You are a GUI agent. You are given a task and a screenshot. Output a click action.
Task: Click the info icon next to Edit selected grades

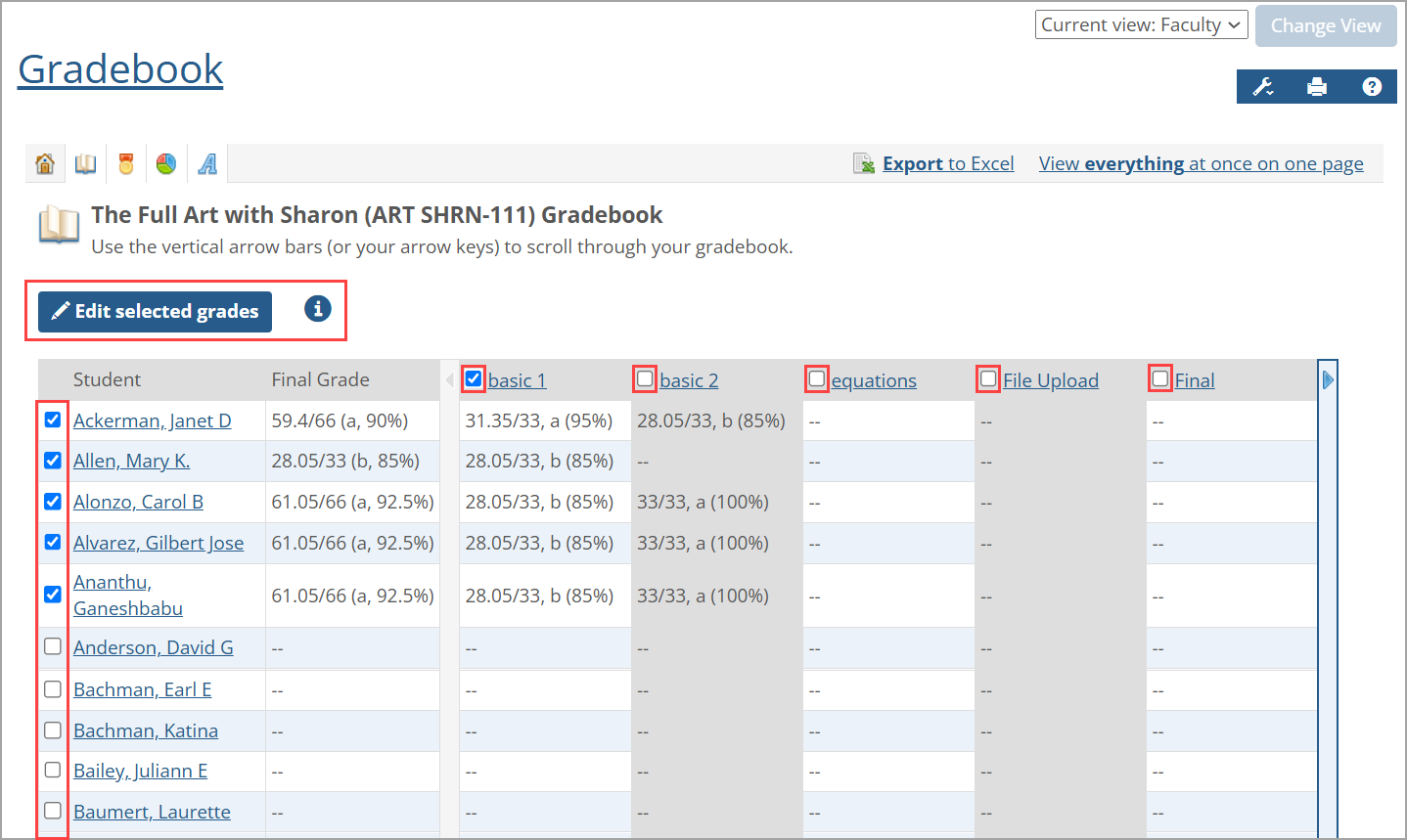click(317, 308)
